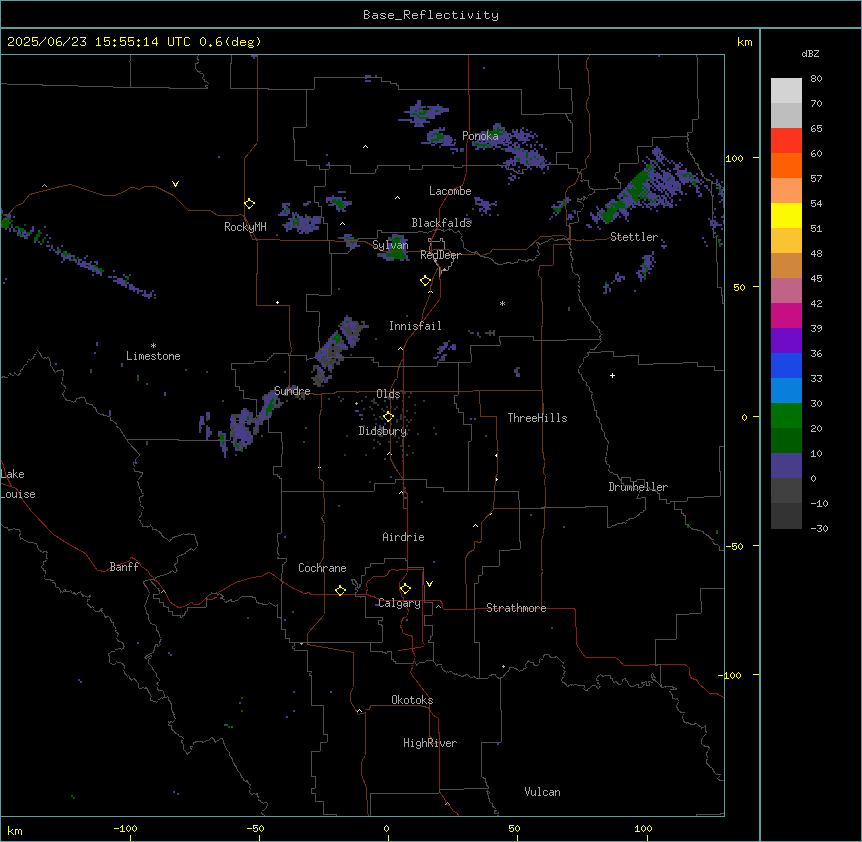The width and height of the screenshot is (862, 842).
Task: Click the yellow diamond marker above Didsbury
Action: click(388, 417)
